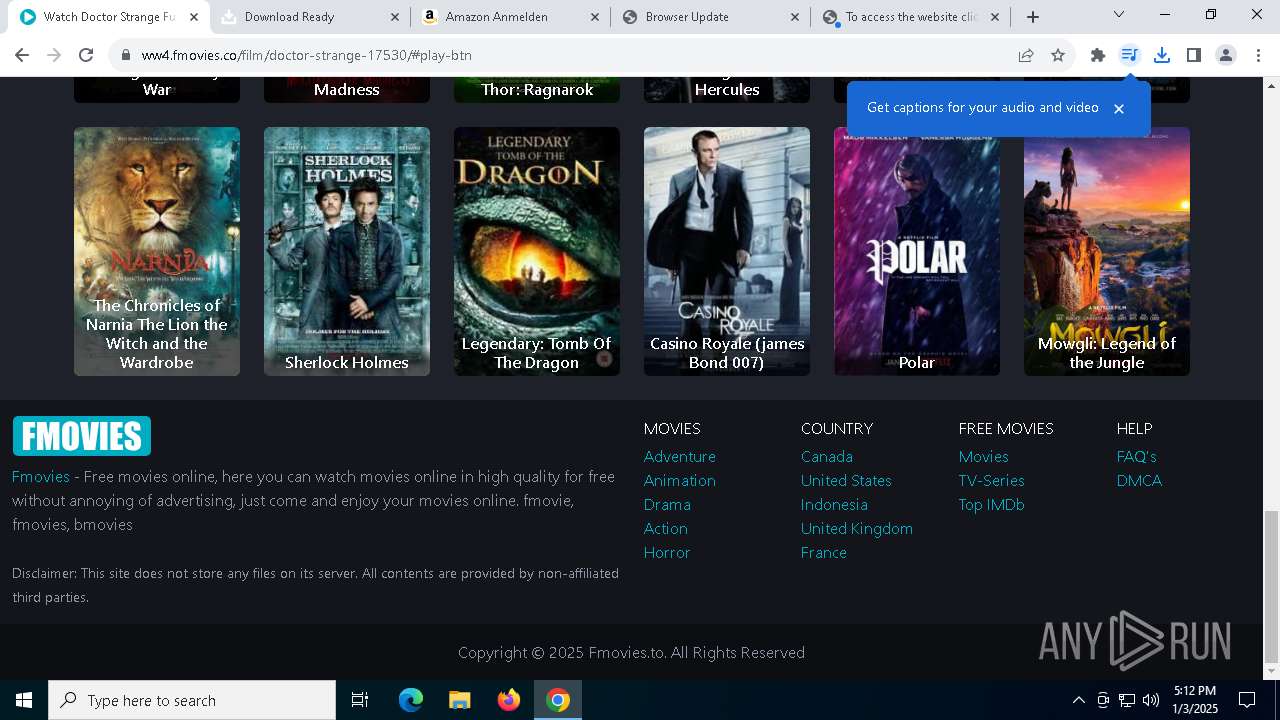Viewport: 1280px width, 720px height.
Task: Browse the Drama genre link
Action: tap(667, 504)
